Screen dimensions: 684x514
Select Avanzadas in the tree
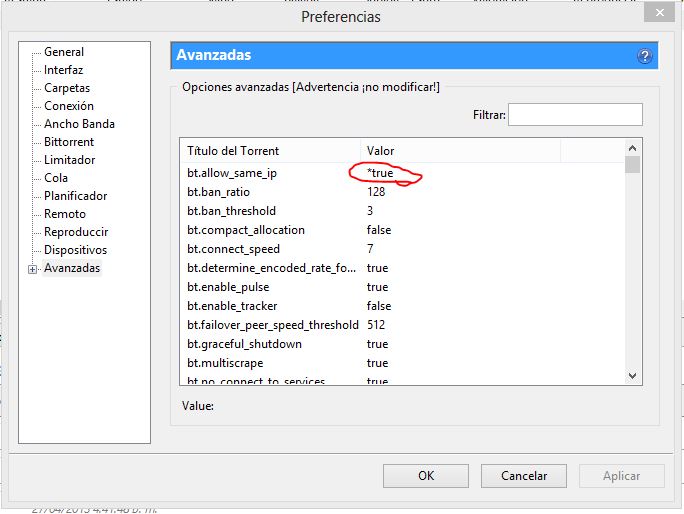[72, 268]
